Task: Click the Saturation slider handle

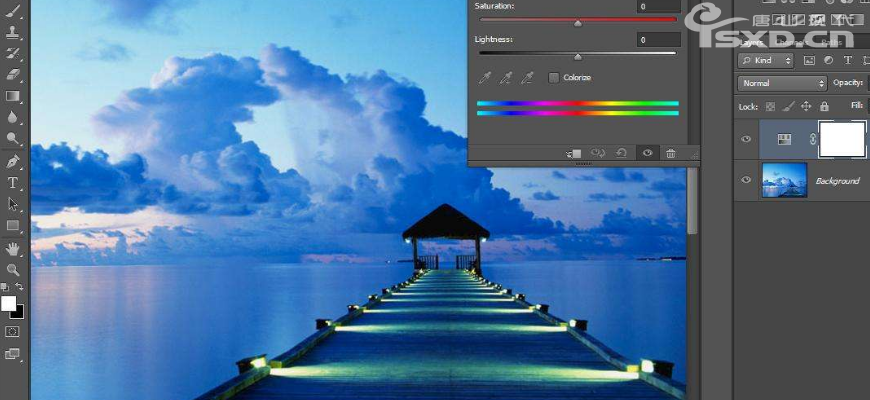Action: tap(578, 22)
